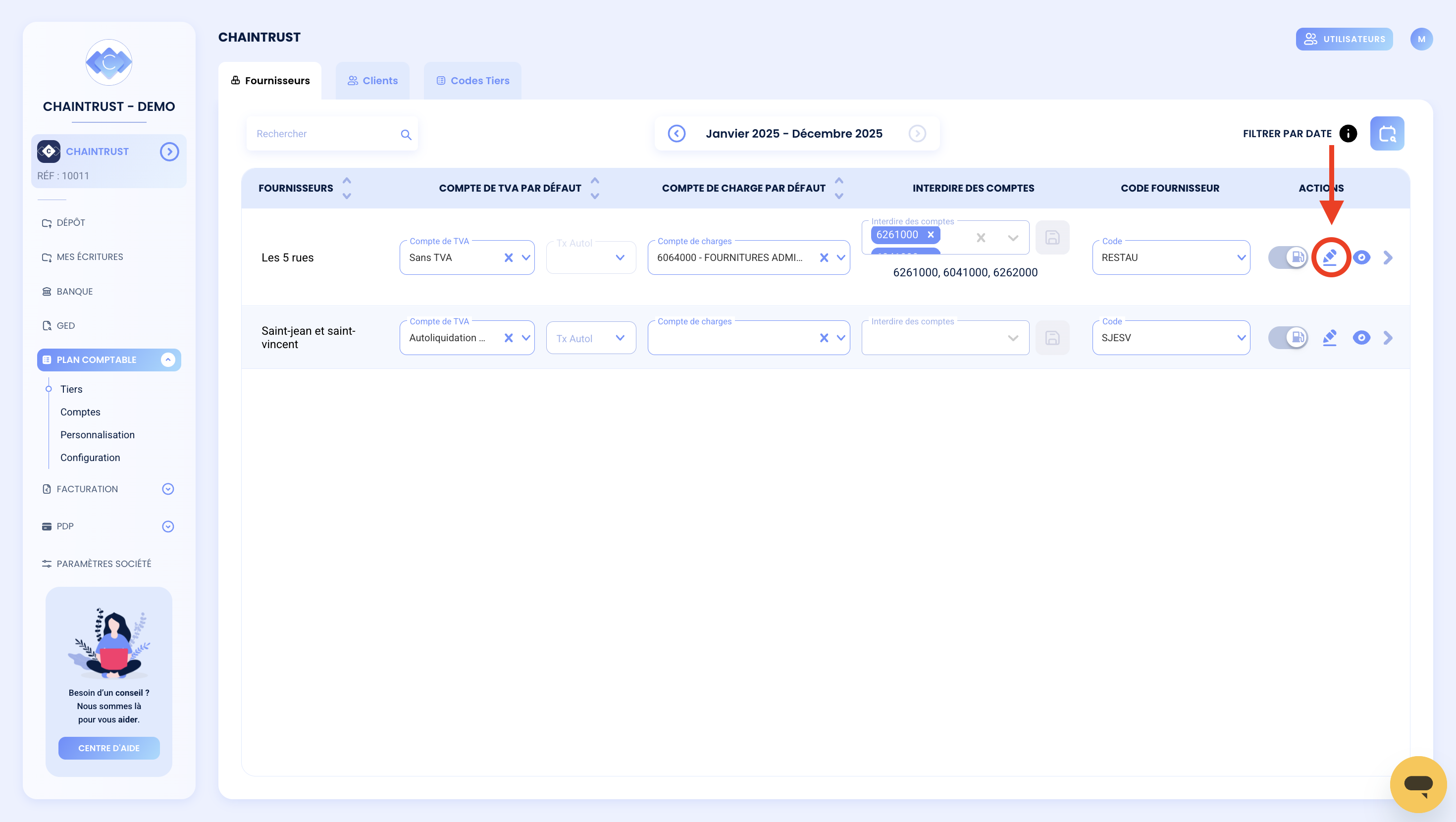Open the user avatar M menu
Image resolution: width=1456 pixels, height=822 pixels.
1421,39
